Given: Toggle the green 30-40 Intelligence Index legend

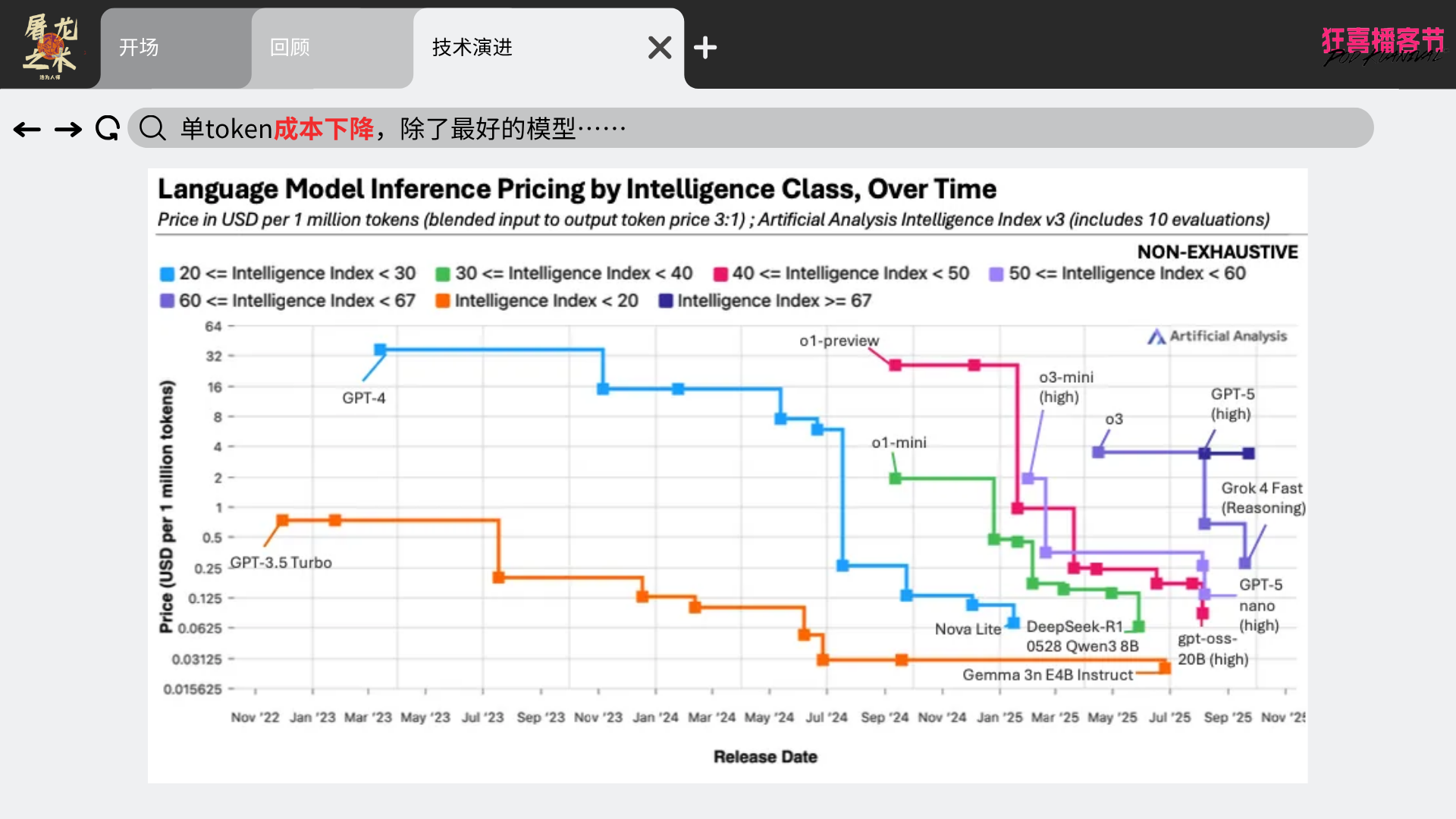Looking at the screenshot, I should [x=564, y=274].
